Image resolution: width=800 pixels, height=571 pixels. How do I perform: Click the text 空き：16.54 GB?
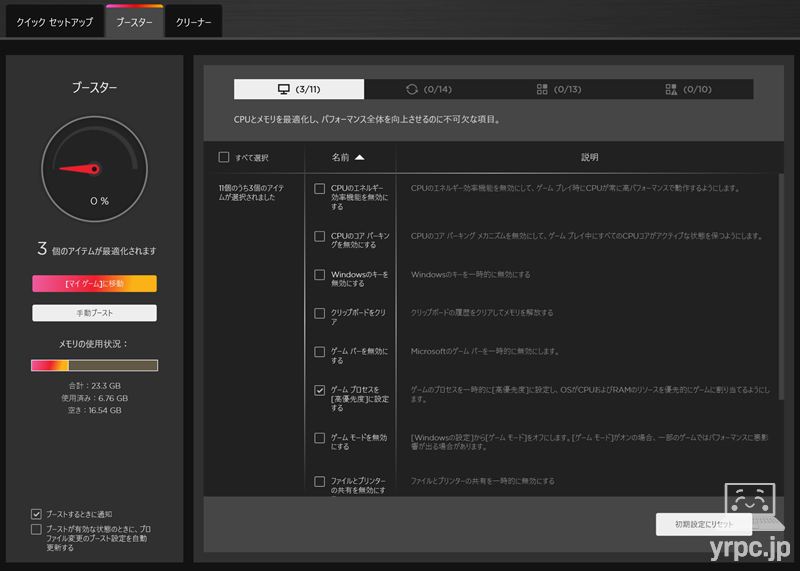pyautogui.click(x=94, y=410)
